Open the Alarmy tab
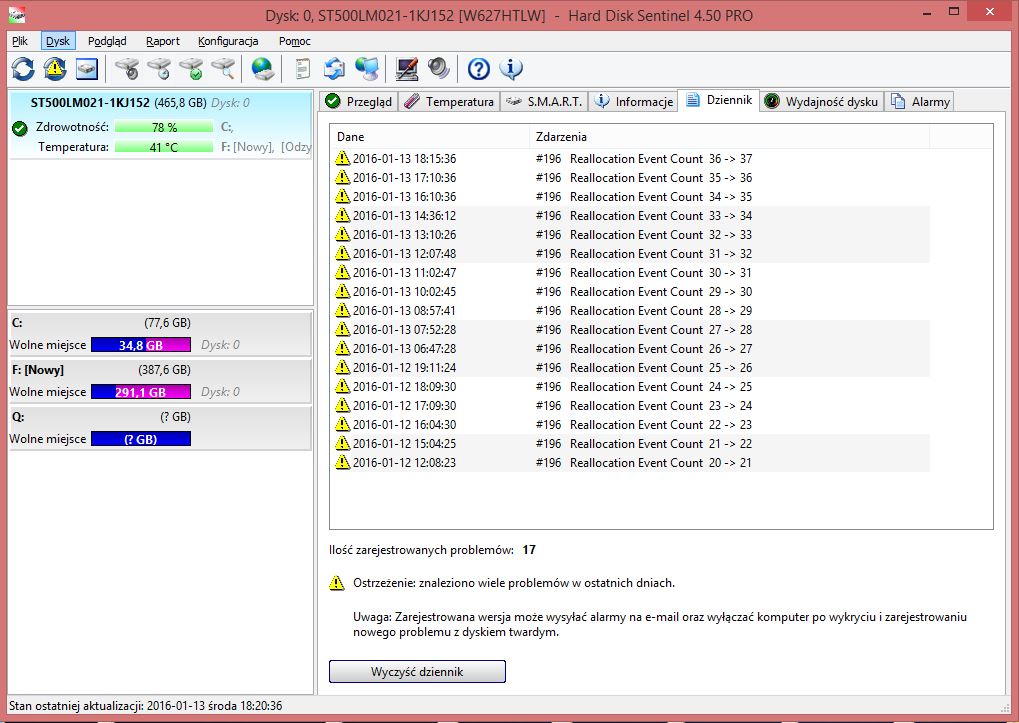 point(920,101)
